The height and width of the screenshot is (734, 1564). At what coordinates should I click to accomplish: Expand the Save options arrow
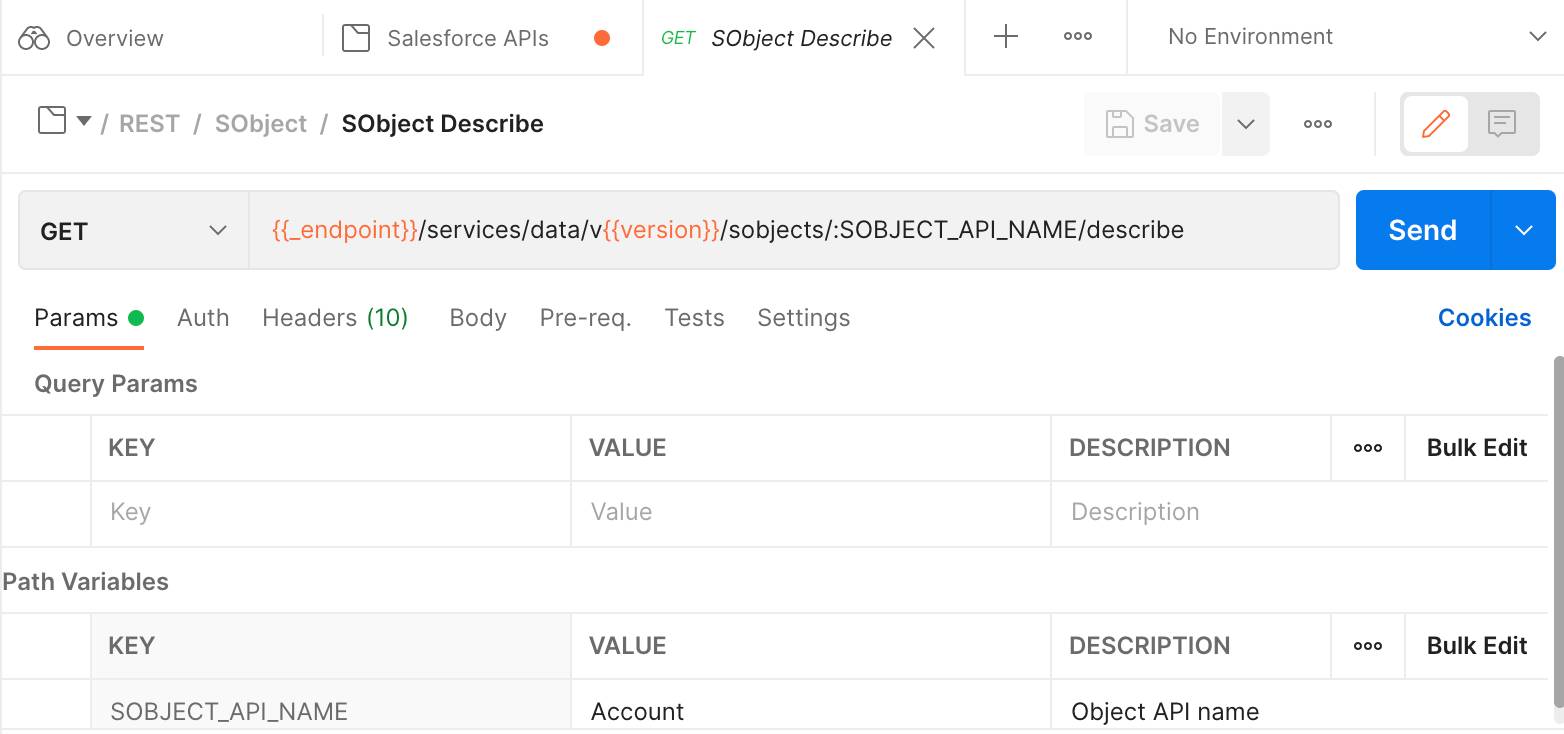1245,124
